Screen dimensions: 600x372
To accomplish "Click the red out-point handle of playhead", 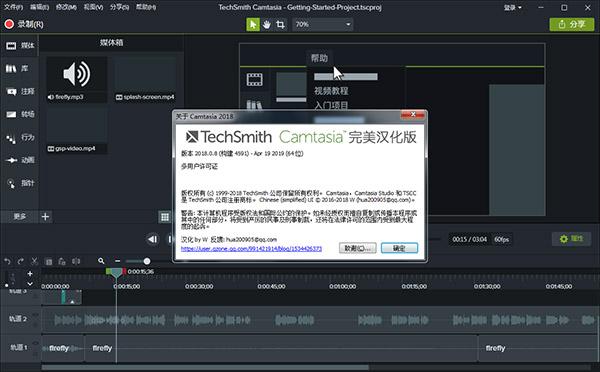I will click(124, 271).
